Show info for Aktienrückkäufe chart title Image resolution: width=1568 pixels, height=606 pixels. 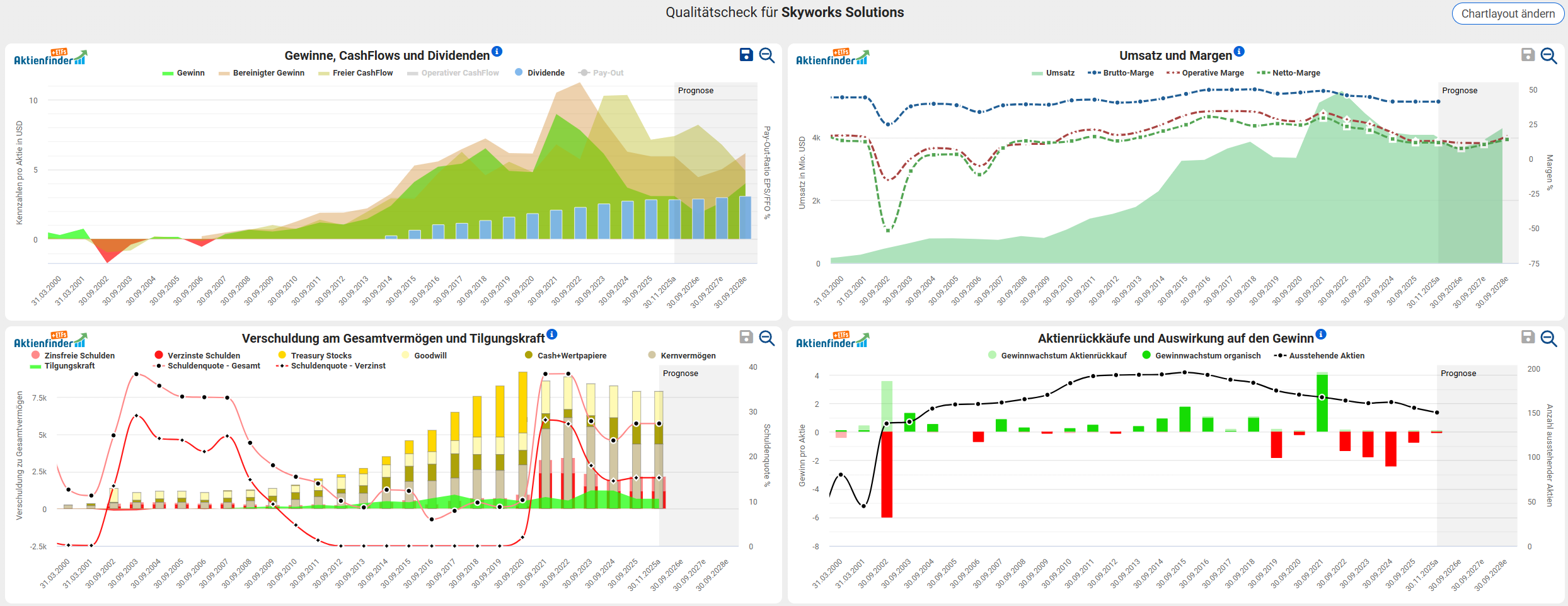1321,334
